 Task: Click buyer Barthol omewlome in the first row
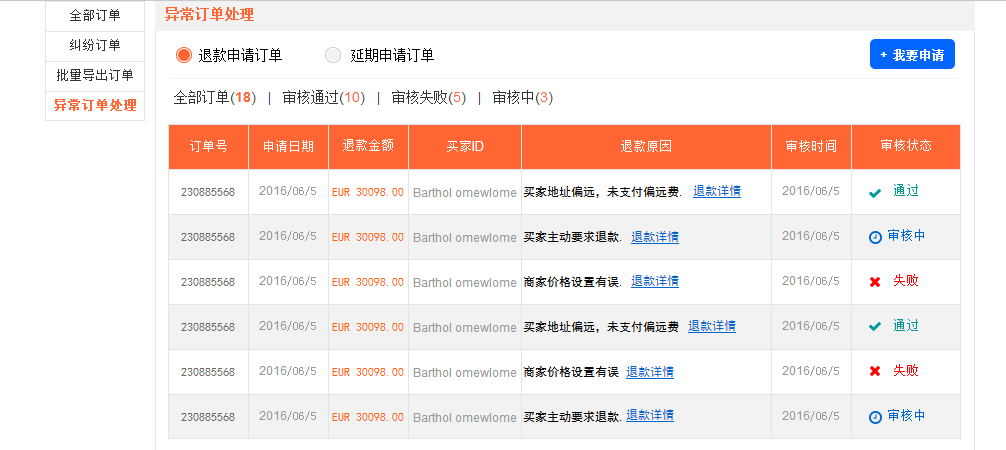click(x=465, y=193)
